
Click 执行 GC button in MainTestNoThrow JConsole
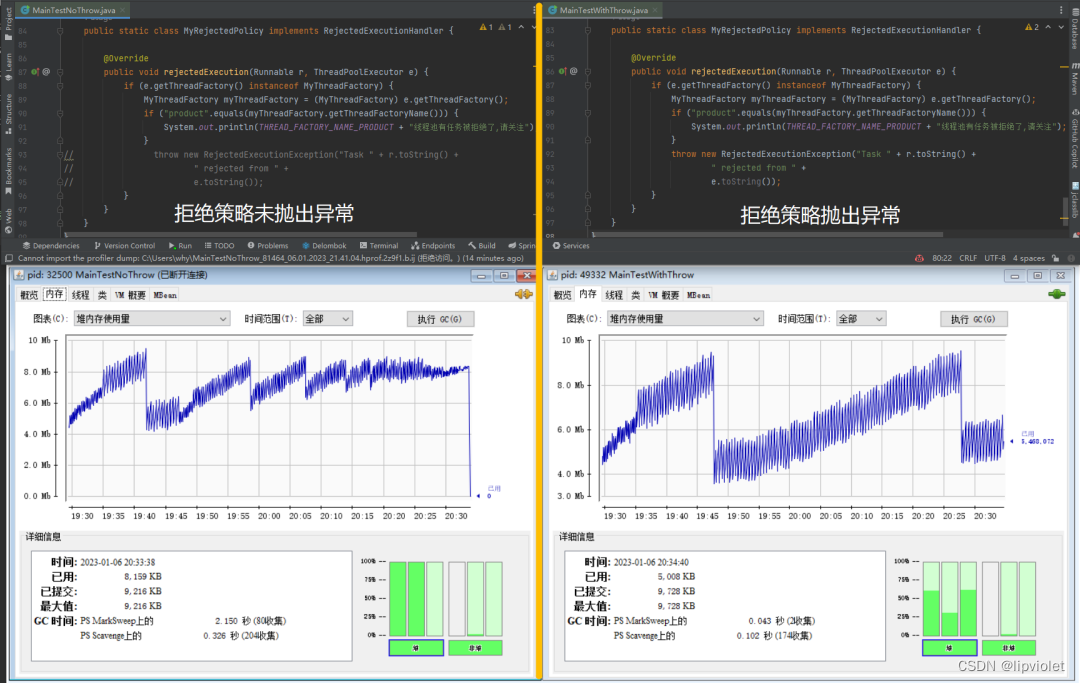click(x=440, y=319)
